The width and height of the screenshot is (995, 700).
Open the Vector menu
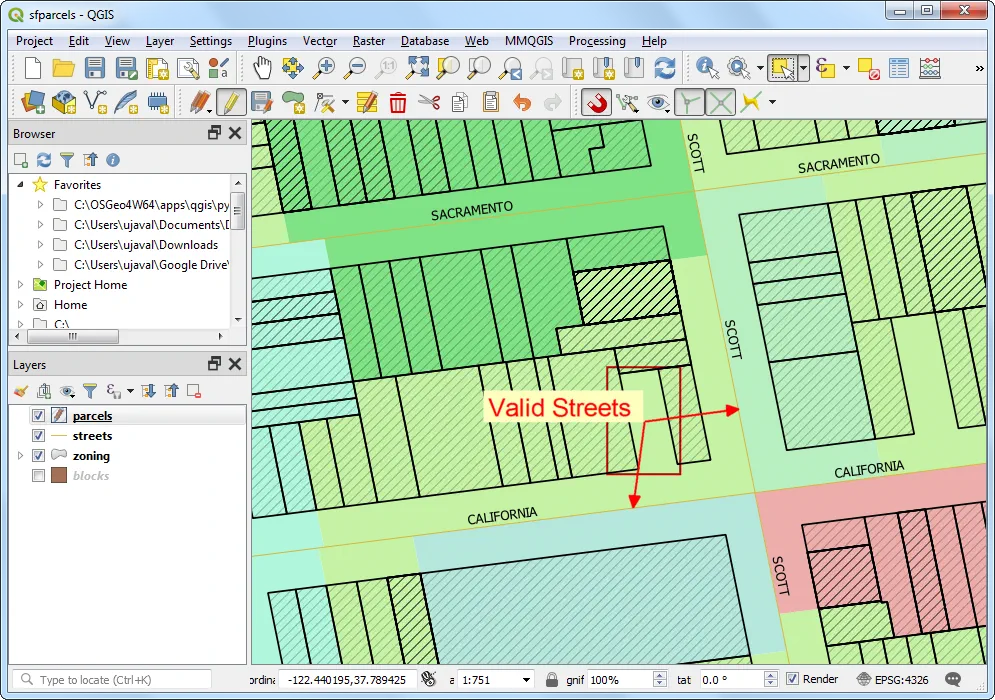320,41
